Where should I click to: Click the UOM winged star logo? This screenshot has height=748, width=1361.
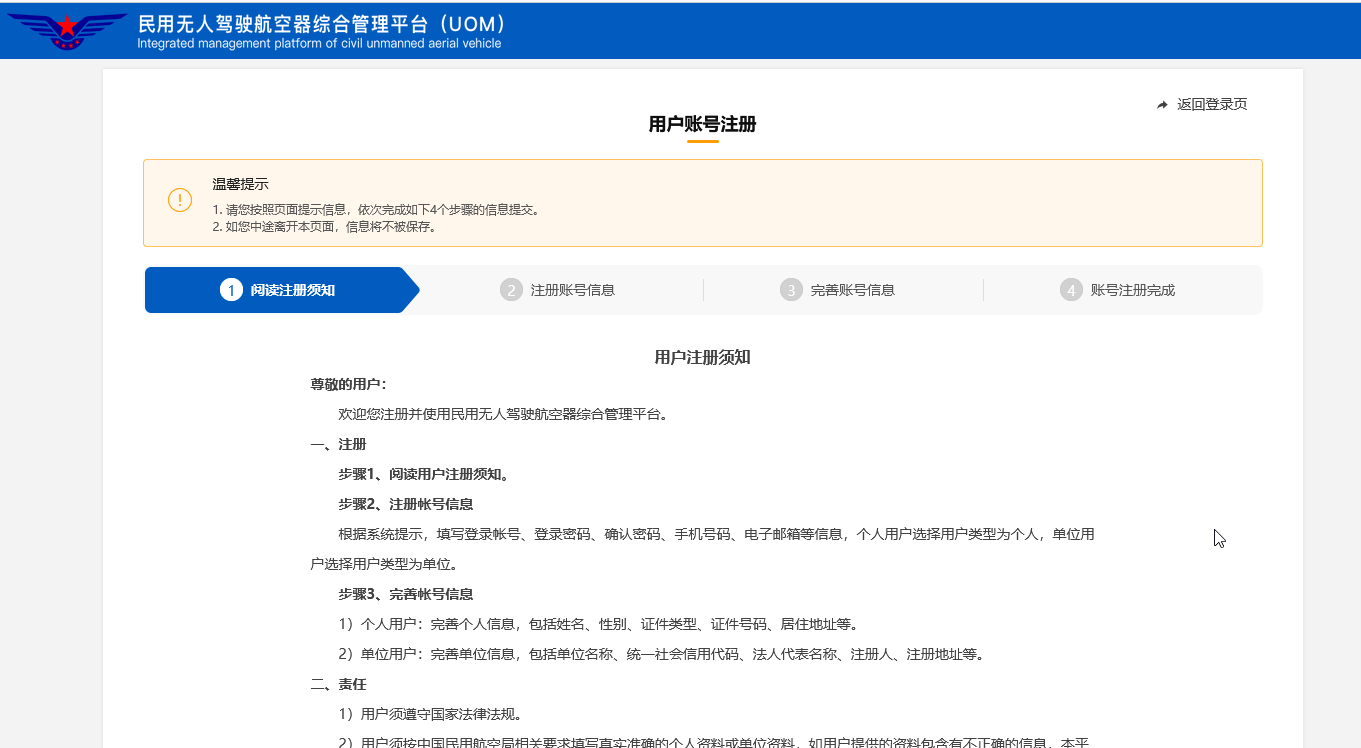(x=67, y=31)
